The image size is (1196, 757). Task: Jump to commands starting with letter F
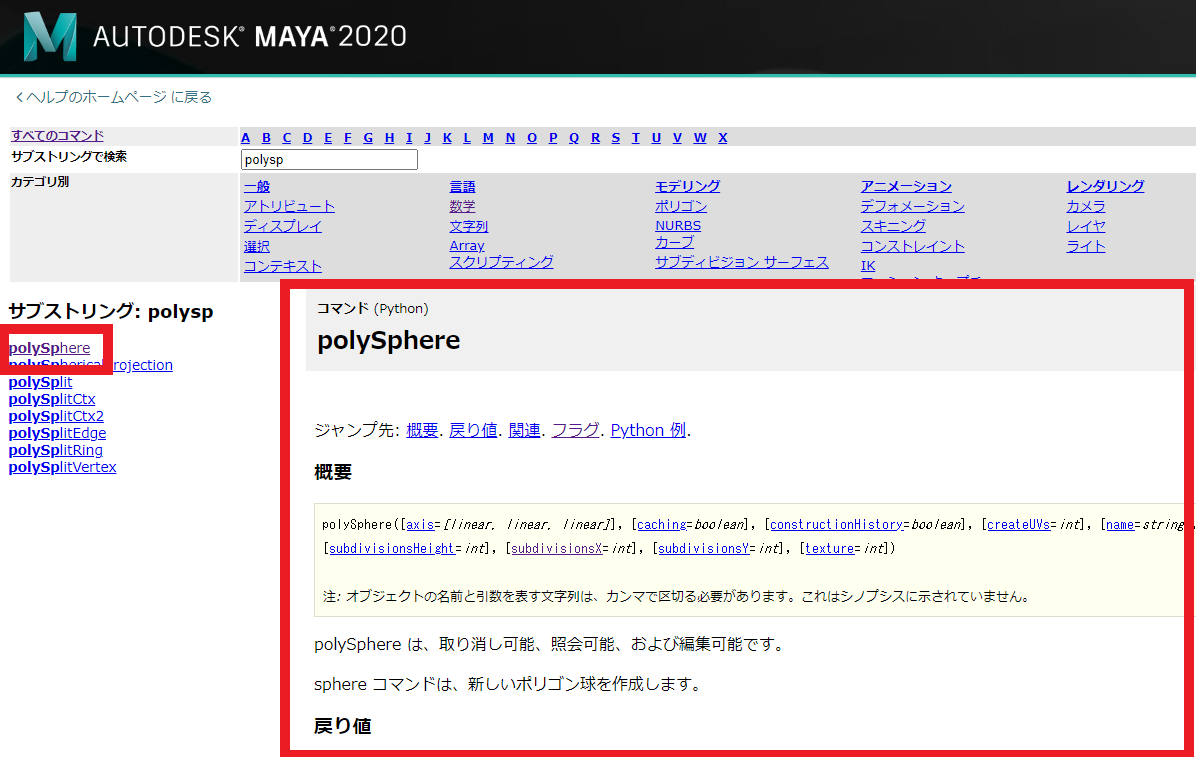(x=348, y=138)
